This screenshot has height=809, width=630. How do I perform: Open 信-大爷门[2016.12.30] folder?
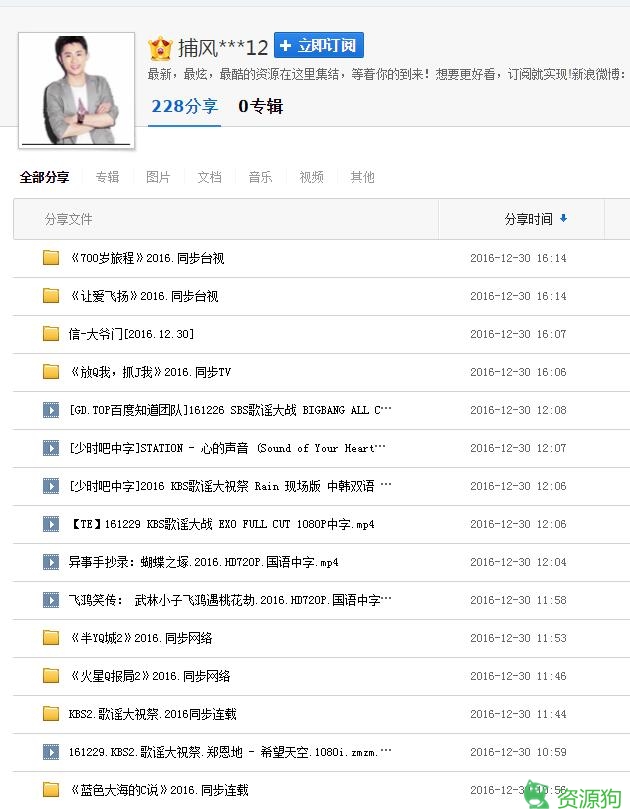point(132,334)
